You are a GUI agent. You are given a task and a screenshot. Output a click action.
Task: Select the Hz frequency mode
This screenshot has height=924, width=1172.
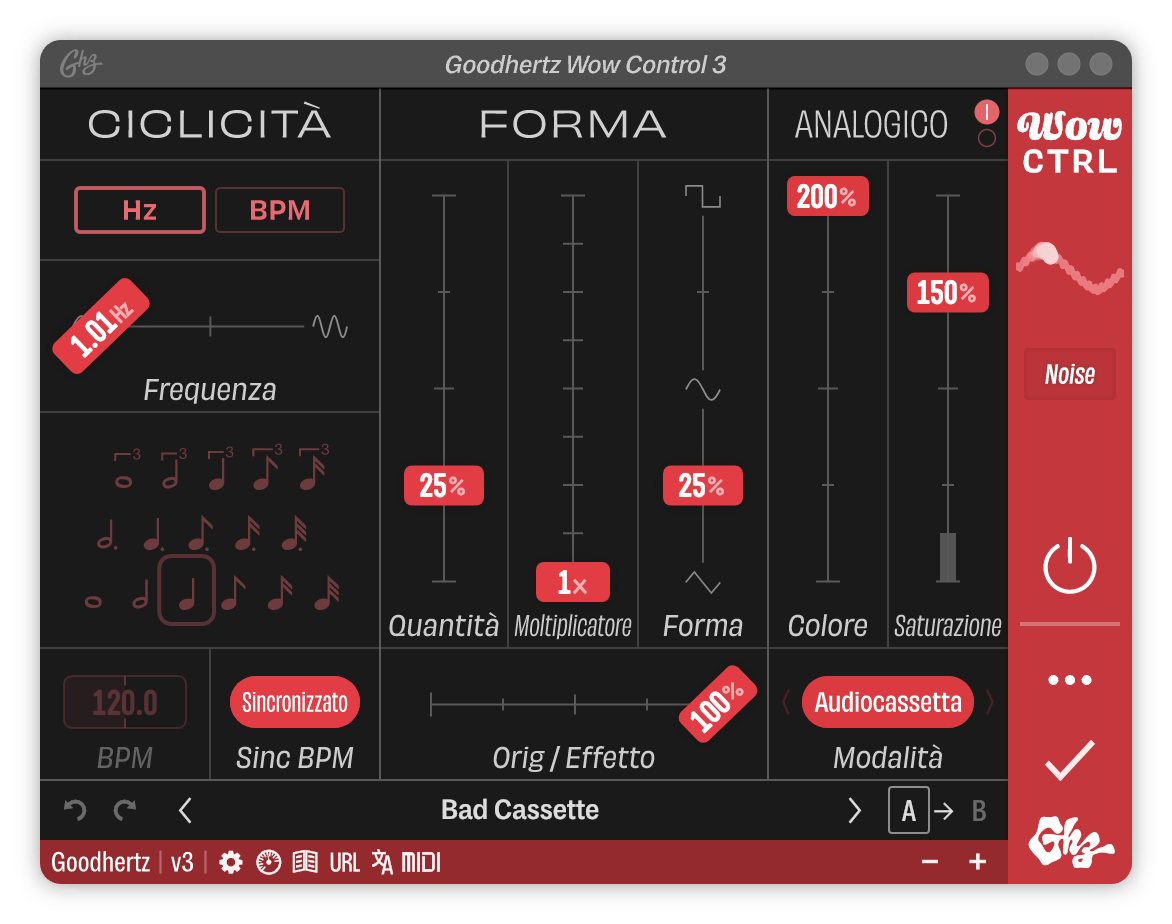point(140,210)
